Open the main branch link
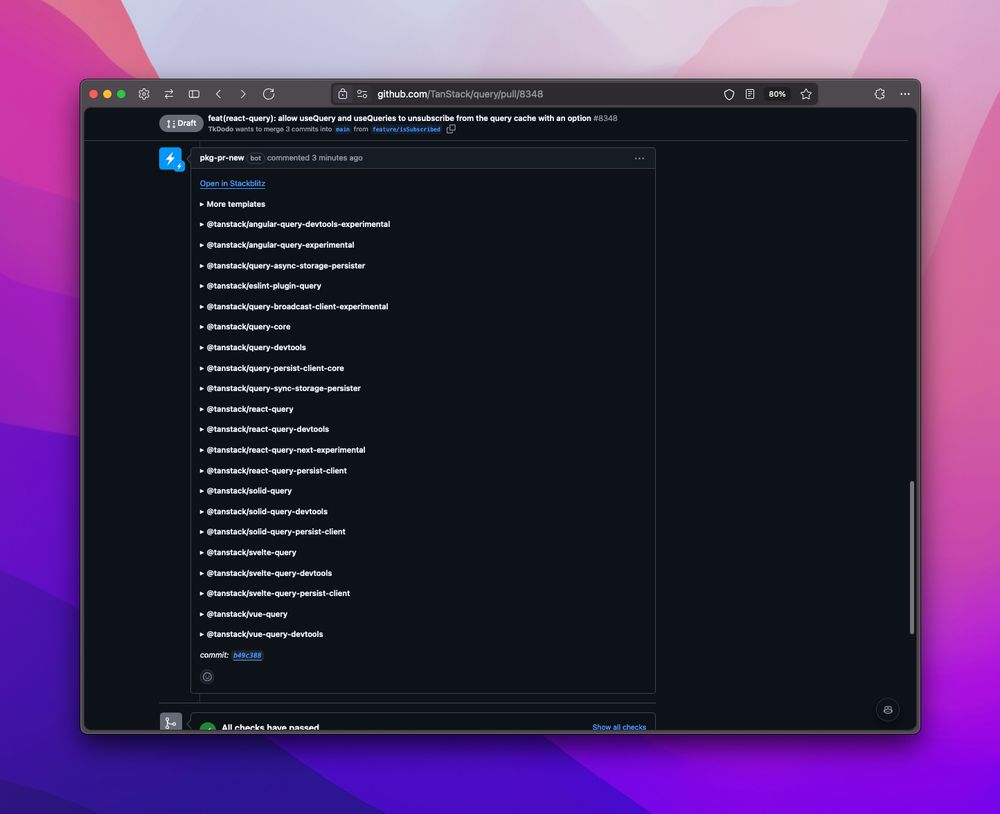 pyautogui.click(x=342, y=129)
